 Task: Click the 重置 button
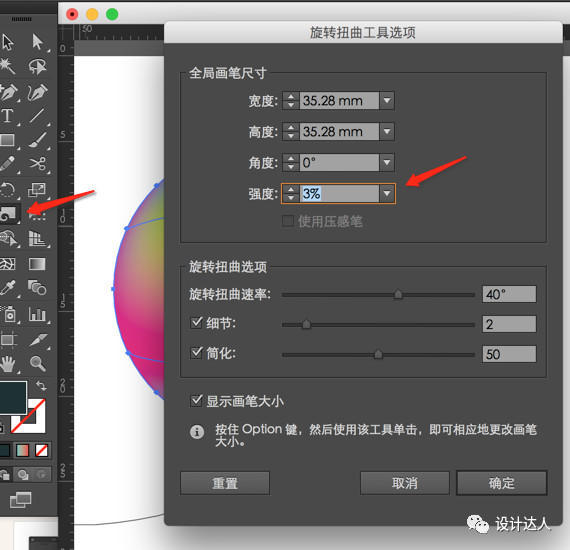click(225, 483)
